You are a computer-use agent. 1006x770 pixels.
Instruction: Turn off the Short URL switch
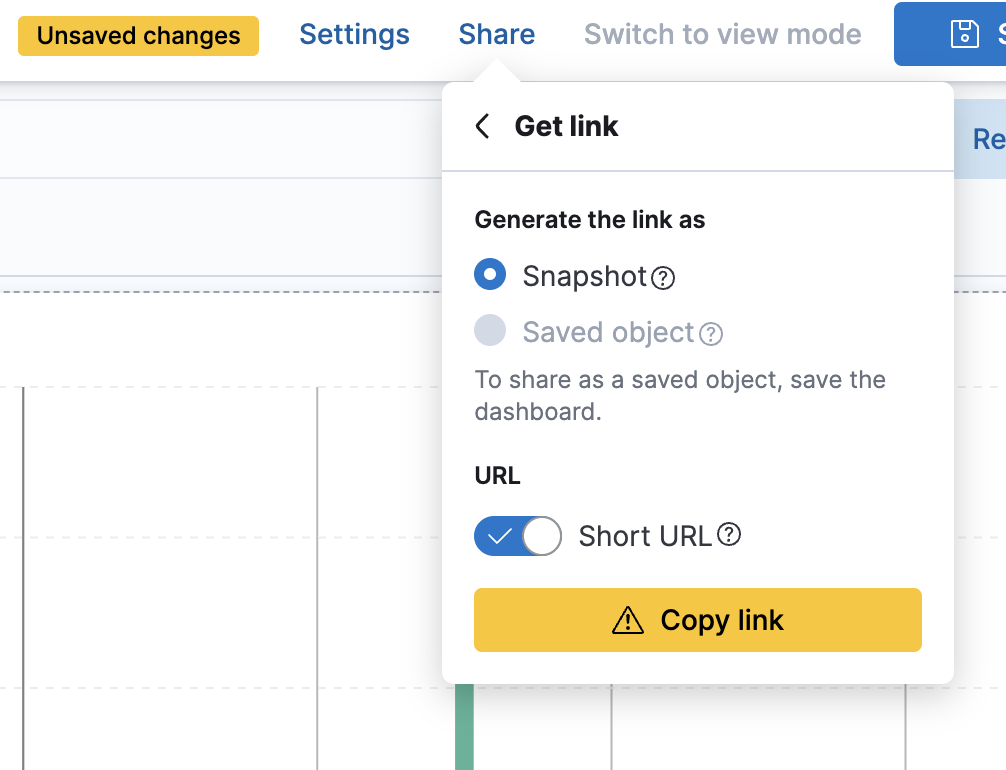coord(517,536)
